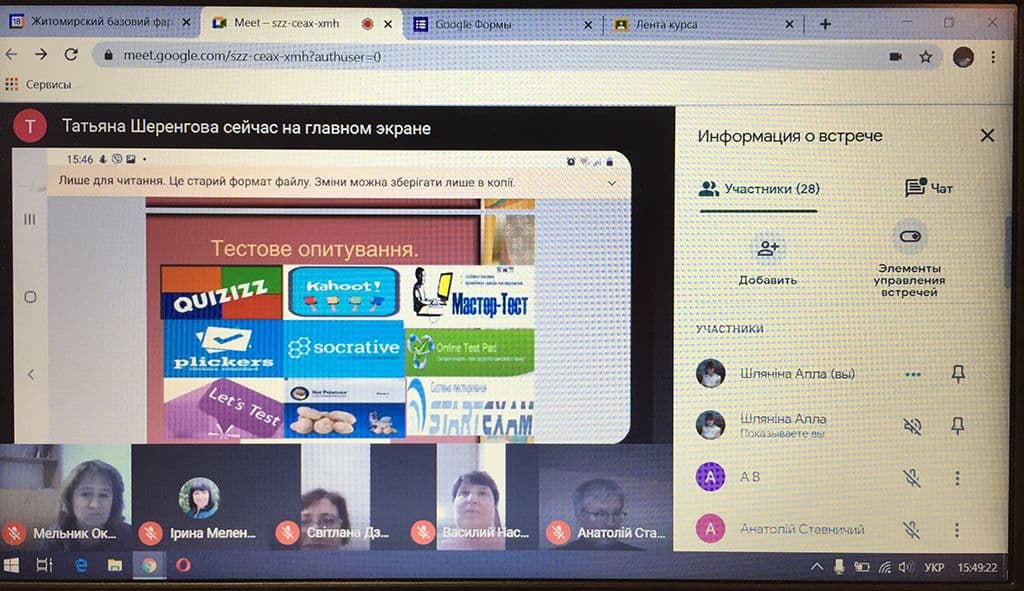Show hidden tray icons chevron
Viewport: 1024px width, 591px height.
coord(816,567)
